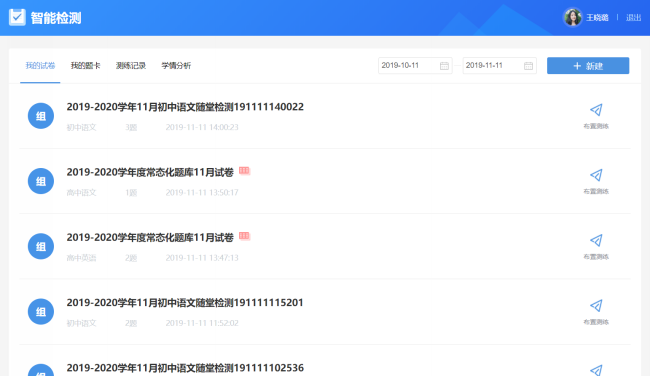Open the 高中英语 常态化题库11月试卷 title

[x=150, y=238]
